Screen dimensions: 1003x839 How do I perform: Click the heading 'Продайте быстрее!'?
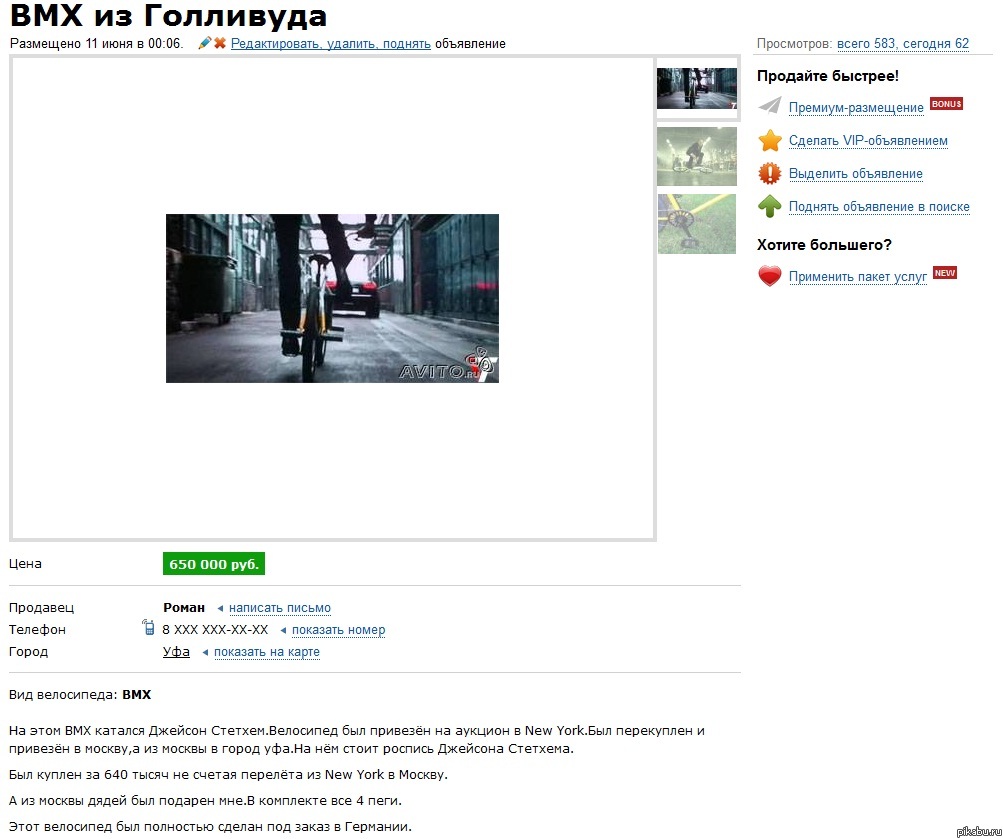828,76
